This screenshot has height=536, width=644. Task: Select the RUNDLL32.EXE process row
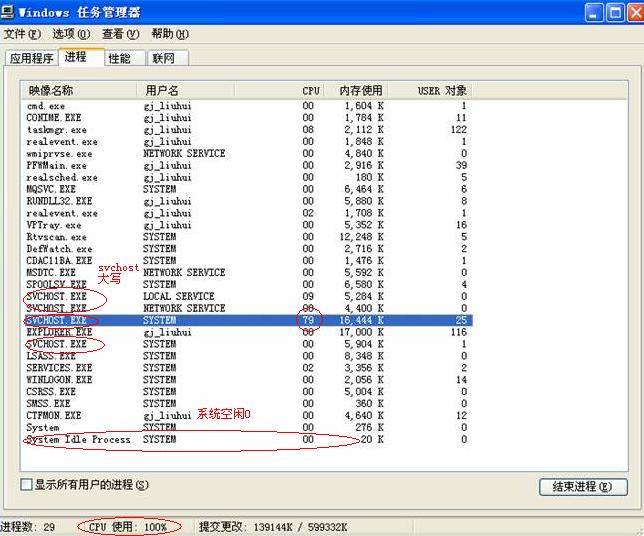pyautogui.click(x=246, y=201)
